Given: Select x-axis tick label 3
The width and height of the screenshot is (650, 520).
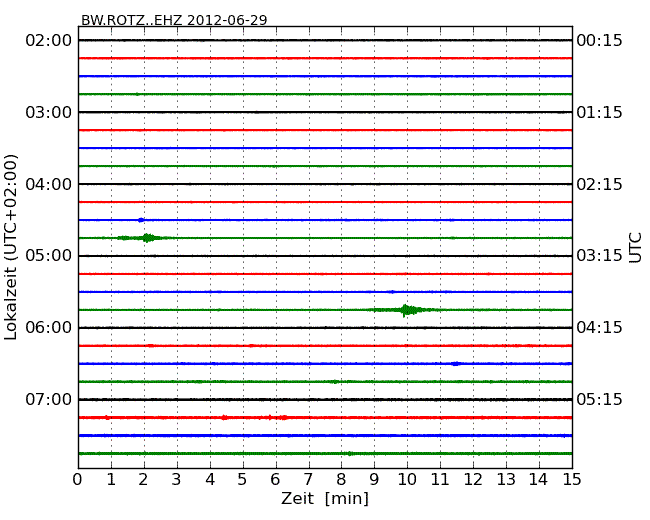Looking at the screenshot, I should [x=177, y=480].
